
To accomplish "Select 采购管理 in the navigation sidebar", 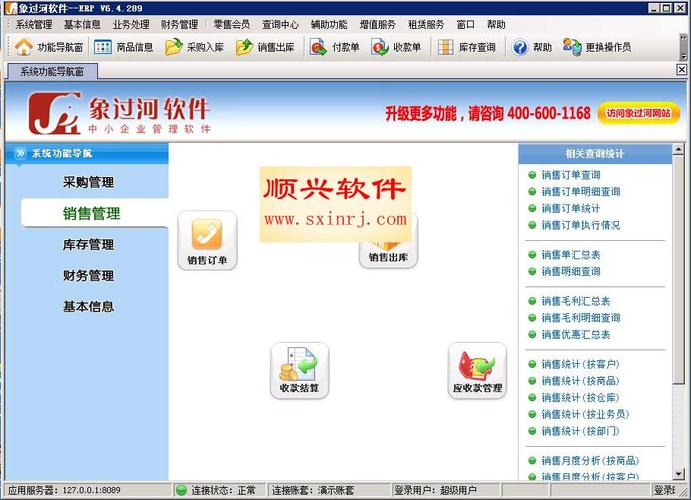I will click(89, 182).
